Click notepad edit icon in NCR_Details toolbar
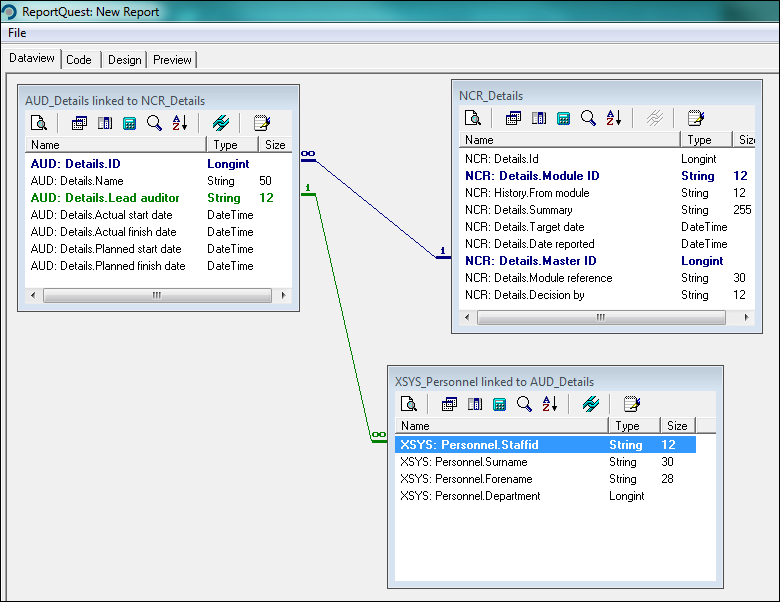 (695, 118)
